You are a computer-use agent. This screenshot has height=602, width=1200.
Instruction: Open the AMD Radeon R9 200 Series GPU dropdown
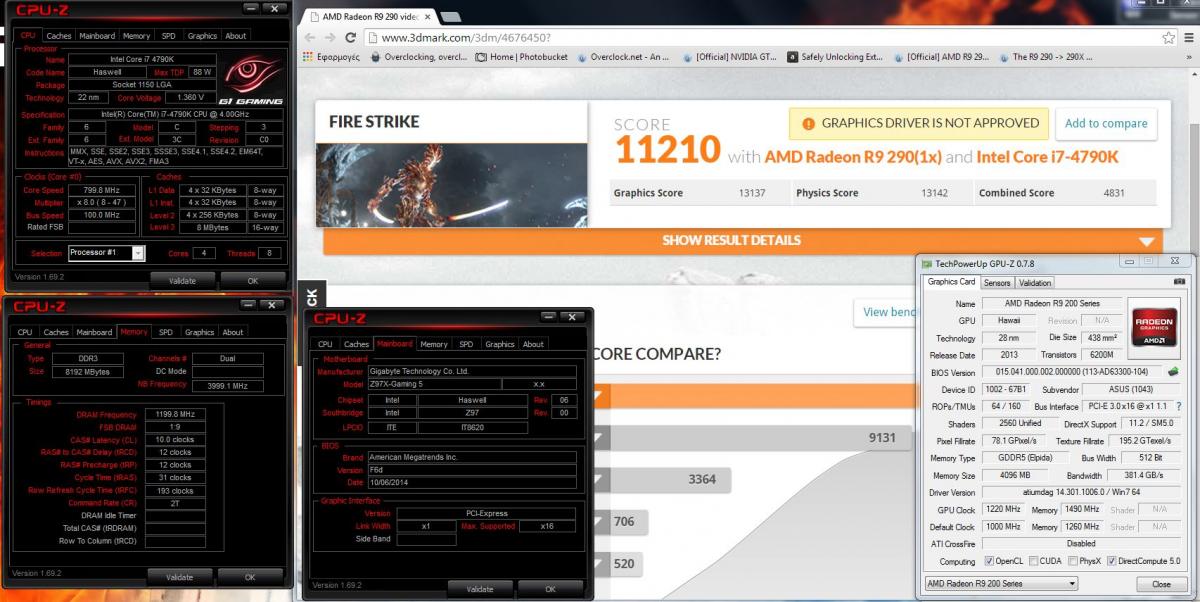[1001, 583]
